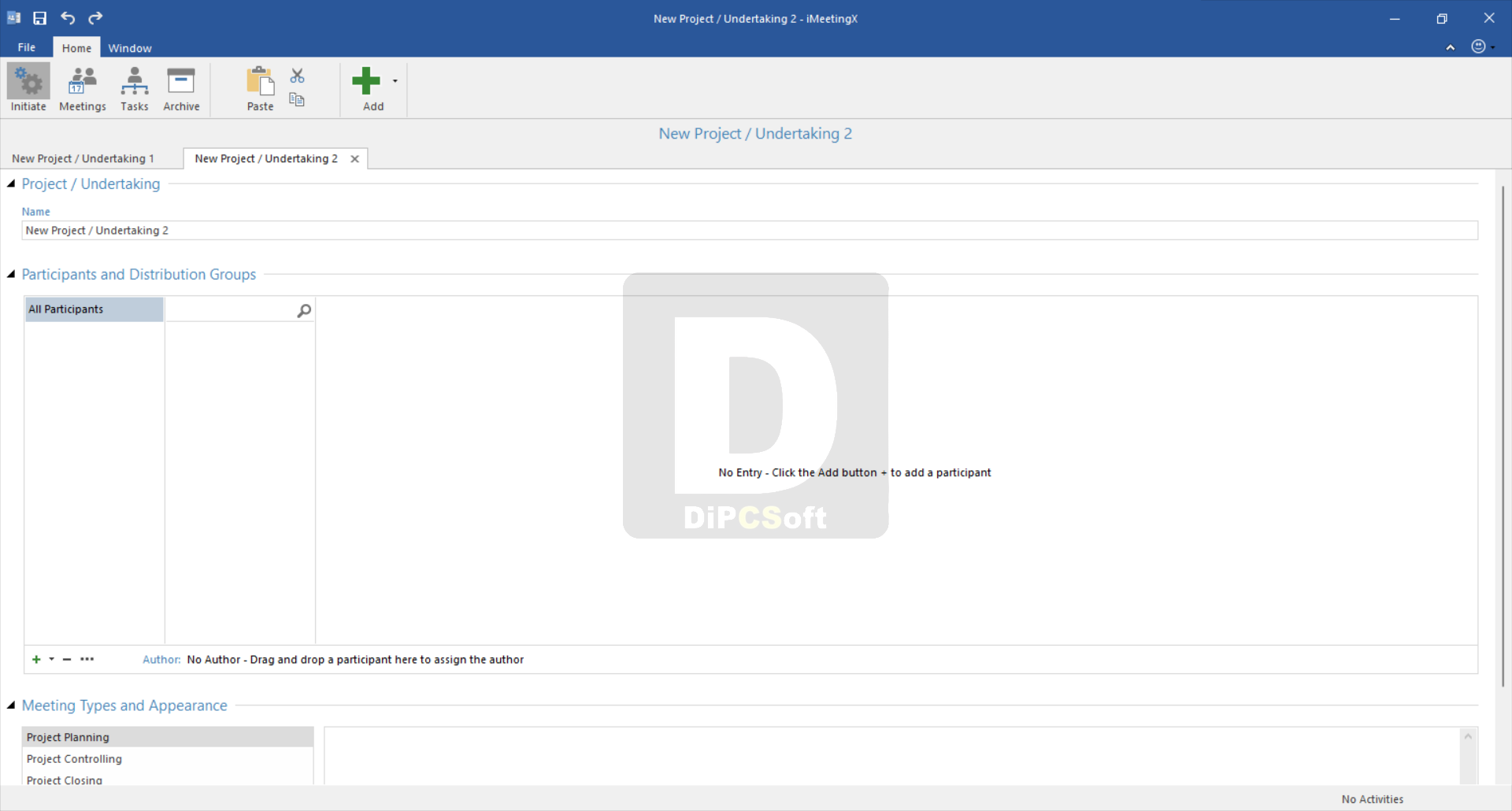Click the Redo arrow icon
Screen dimensions: 1512x811
(95, 18)
